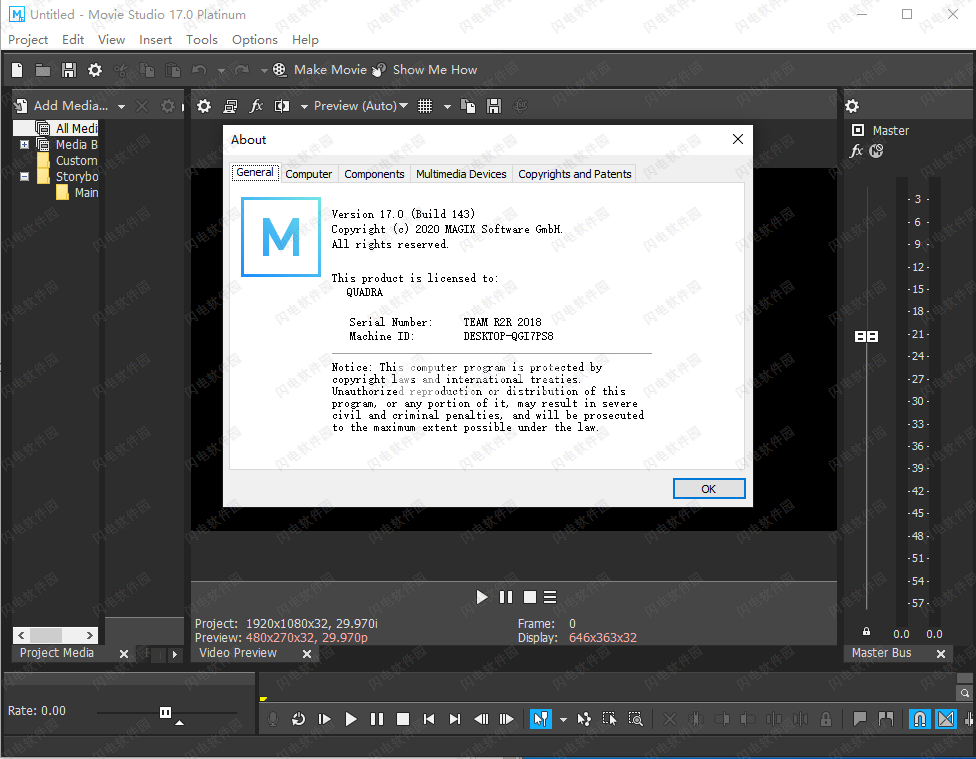The image size is (976, 759).
Task: Open the Tools menu
Action: click(202, 40)
